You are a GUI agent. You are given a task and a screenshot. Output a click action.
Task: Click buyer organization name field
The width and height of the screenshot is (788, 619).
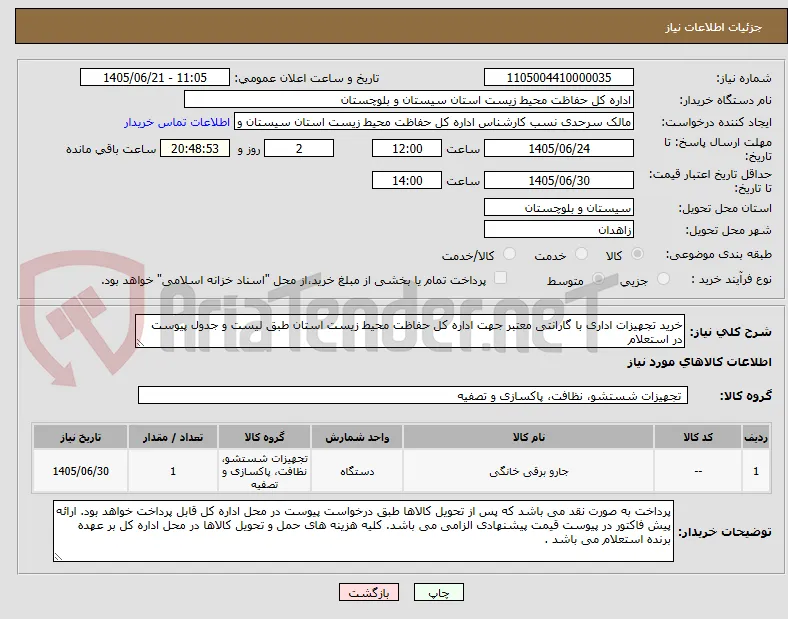(409, 99)
